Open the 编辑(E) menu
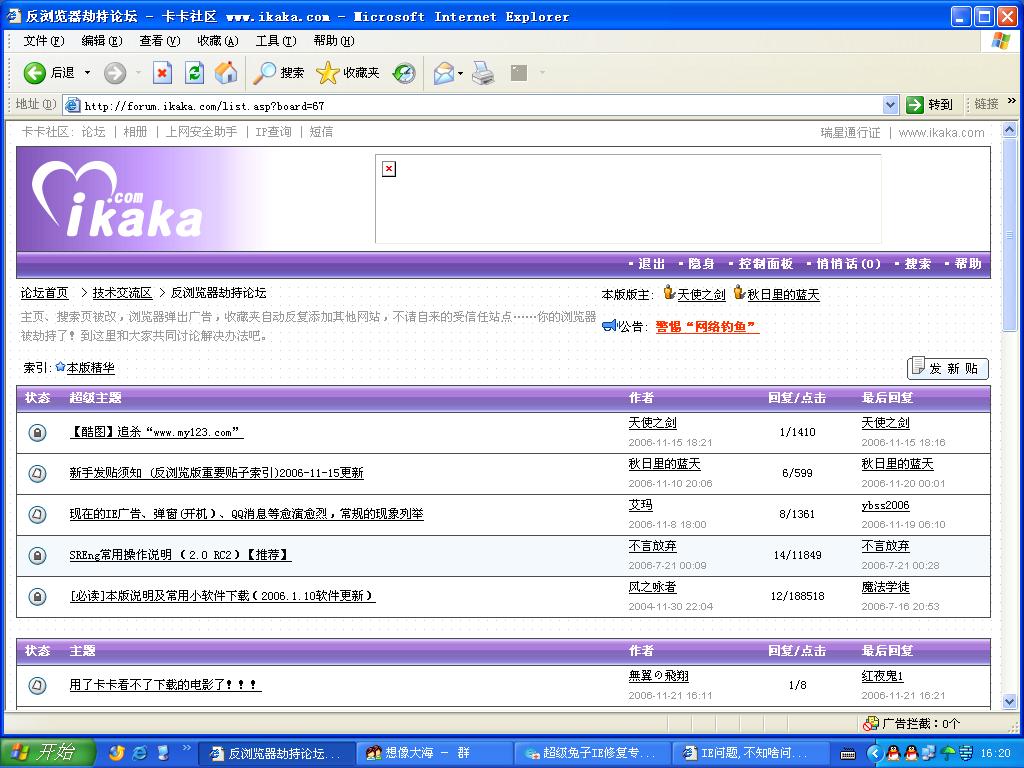The height and width of the screenshot is (768, 1024). click(102, 40)
